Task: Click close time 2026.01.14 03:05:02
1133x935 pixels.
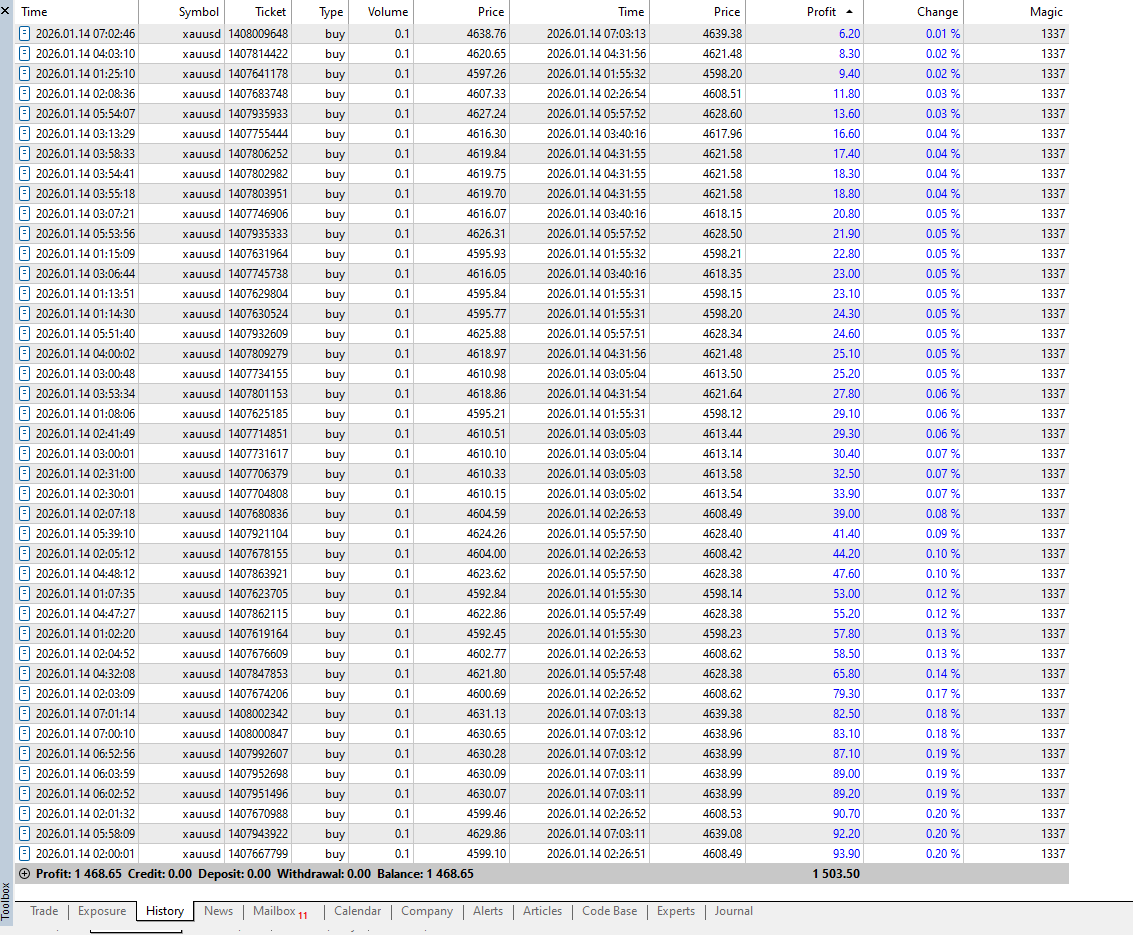Action: click(596, 494)
